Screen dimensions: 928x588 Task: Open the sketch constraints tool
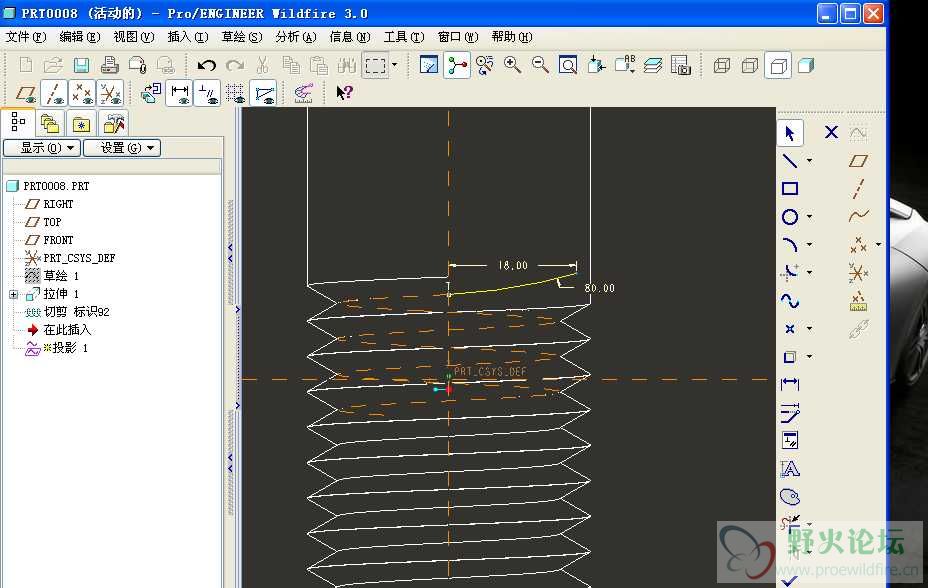tap(790, 441)
